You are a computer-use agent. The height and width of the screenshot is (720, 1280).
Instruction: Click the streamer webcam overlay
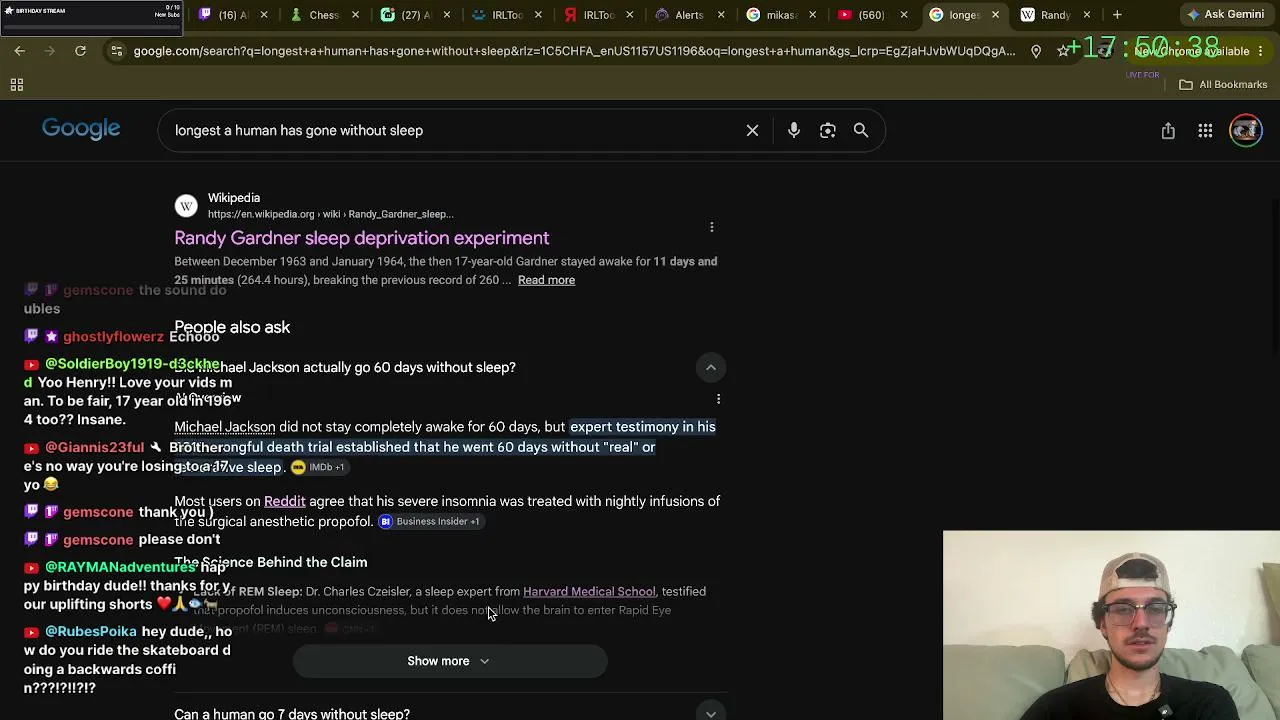coord(1111,625)
